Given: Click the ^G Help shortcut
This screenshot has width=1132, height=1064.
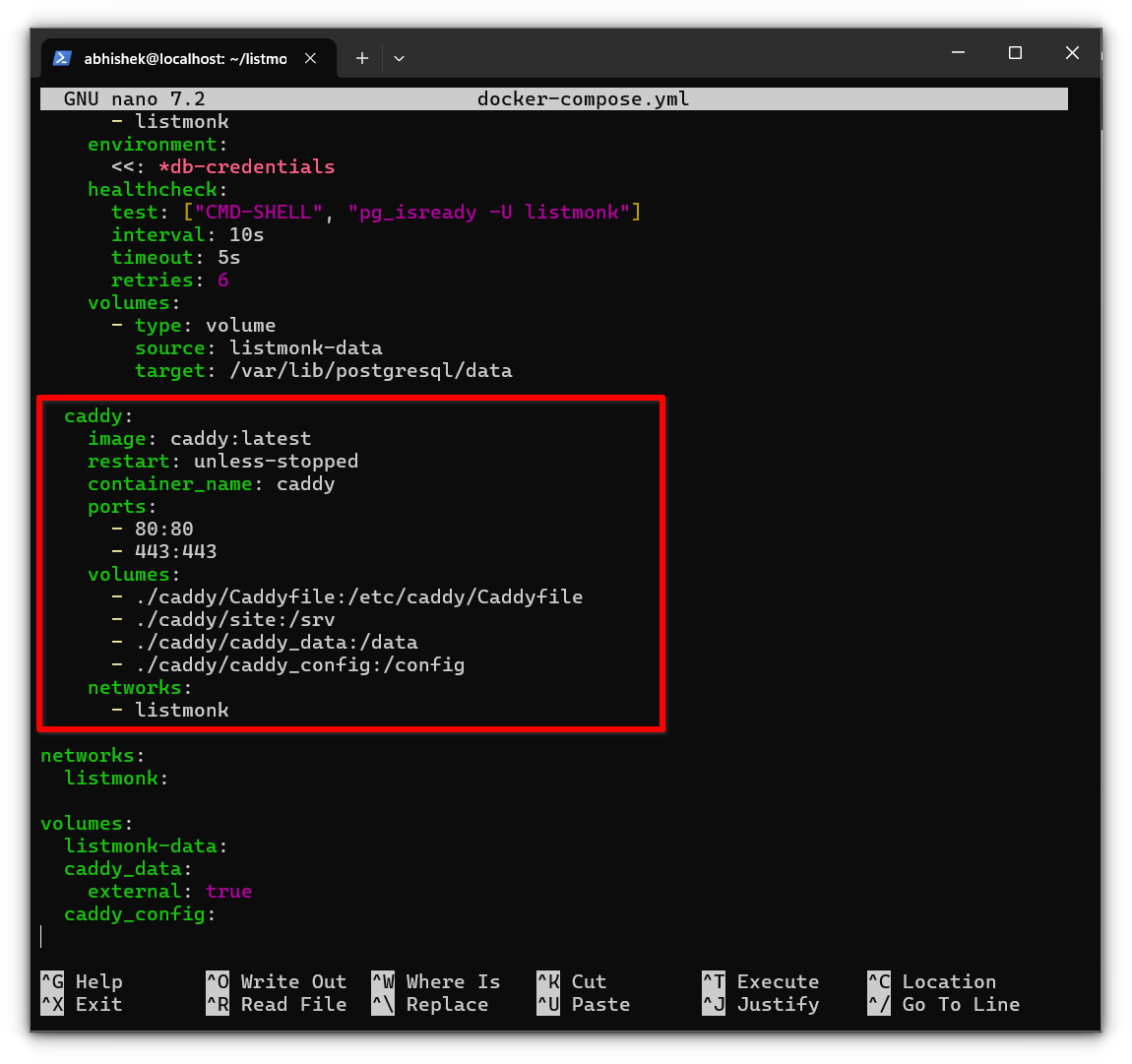Looking at the screenshot, I should (83, 981).
